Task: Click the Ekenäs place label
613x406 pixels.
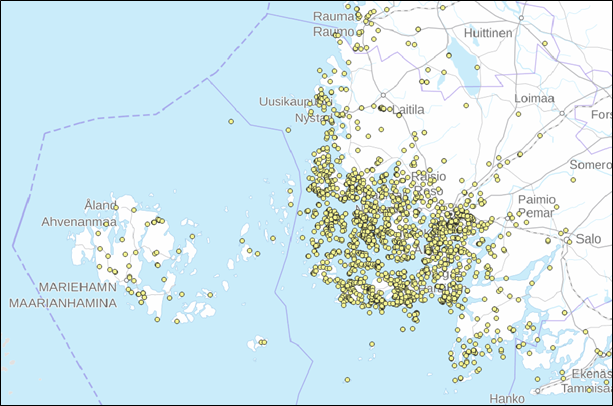Action: click(587, 372)
